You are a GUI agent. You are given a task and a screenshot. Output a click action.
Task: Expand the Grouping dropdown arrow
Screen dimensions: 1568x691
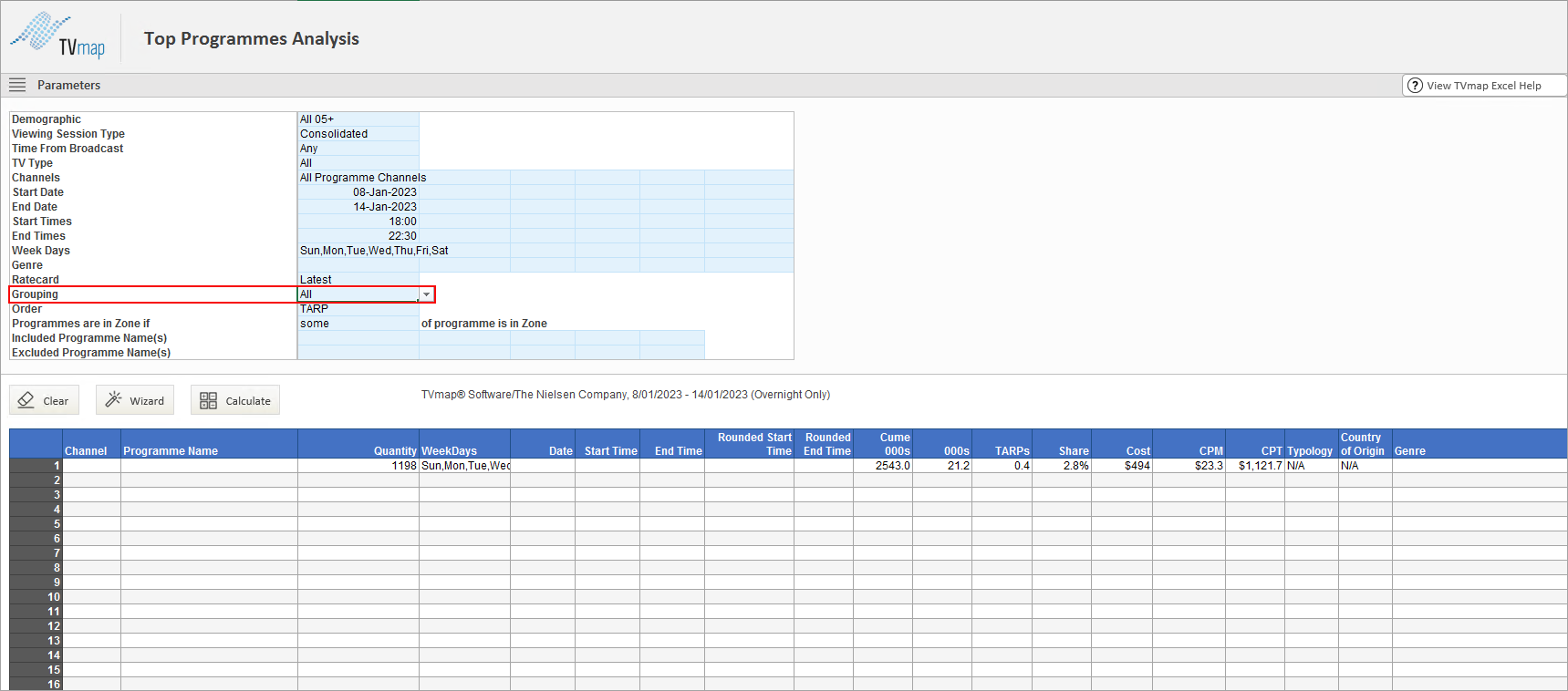[x=426, y=294]
